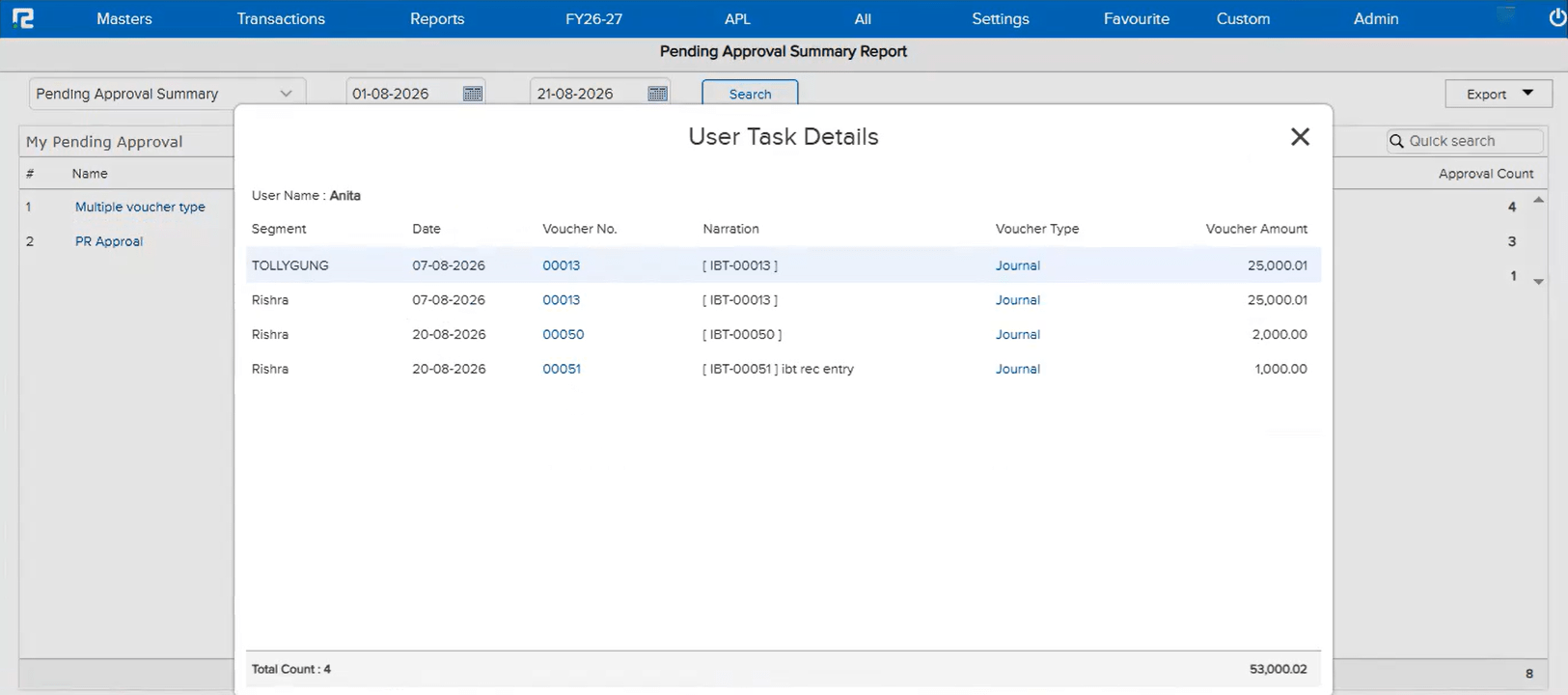Open the Export dropdown button
Image resolution: width=1568 pixels, height=695 pixels.
(1499, 94)
